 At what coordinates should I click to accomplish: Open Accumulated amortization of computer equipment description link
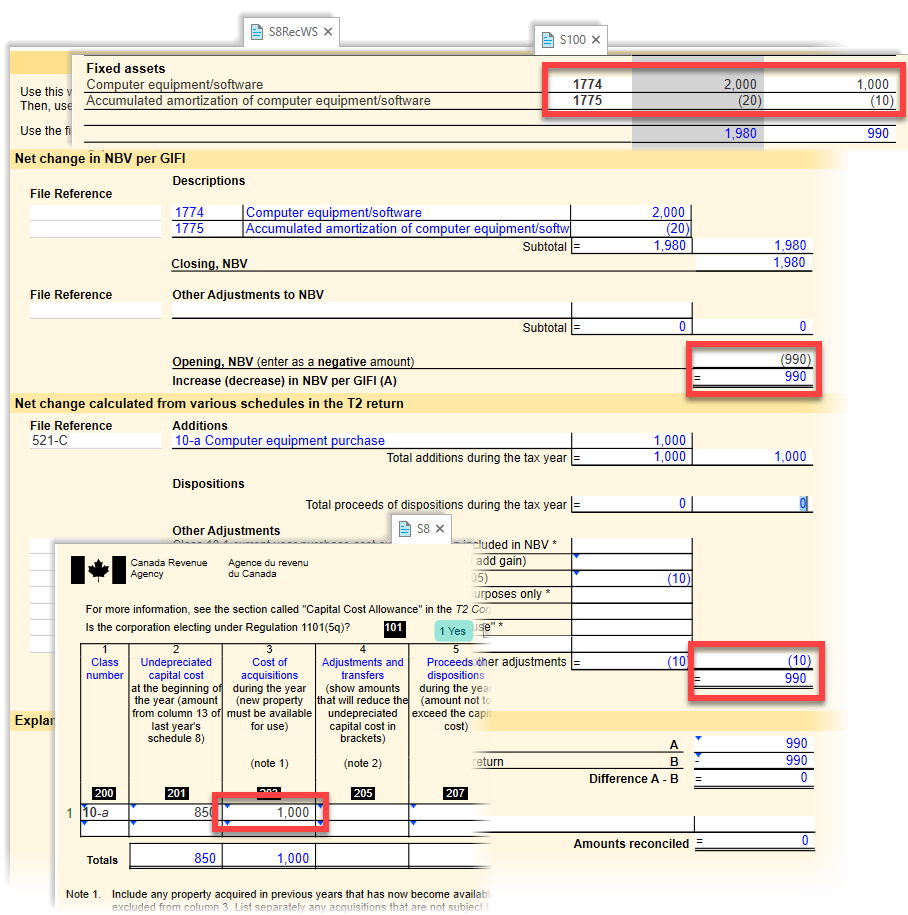(x=407, y=228)
